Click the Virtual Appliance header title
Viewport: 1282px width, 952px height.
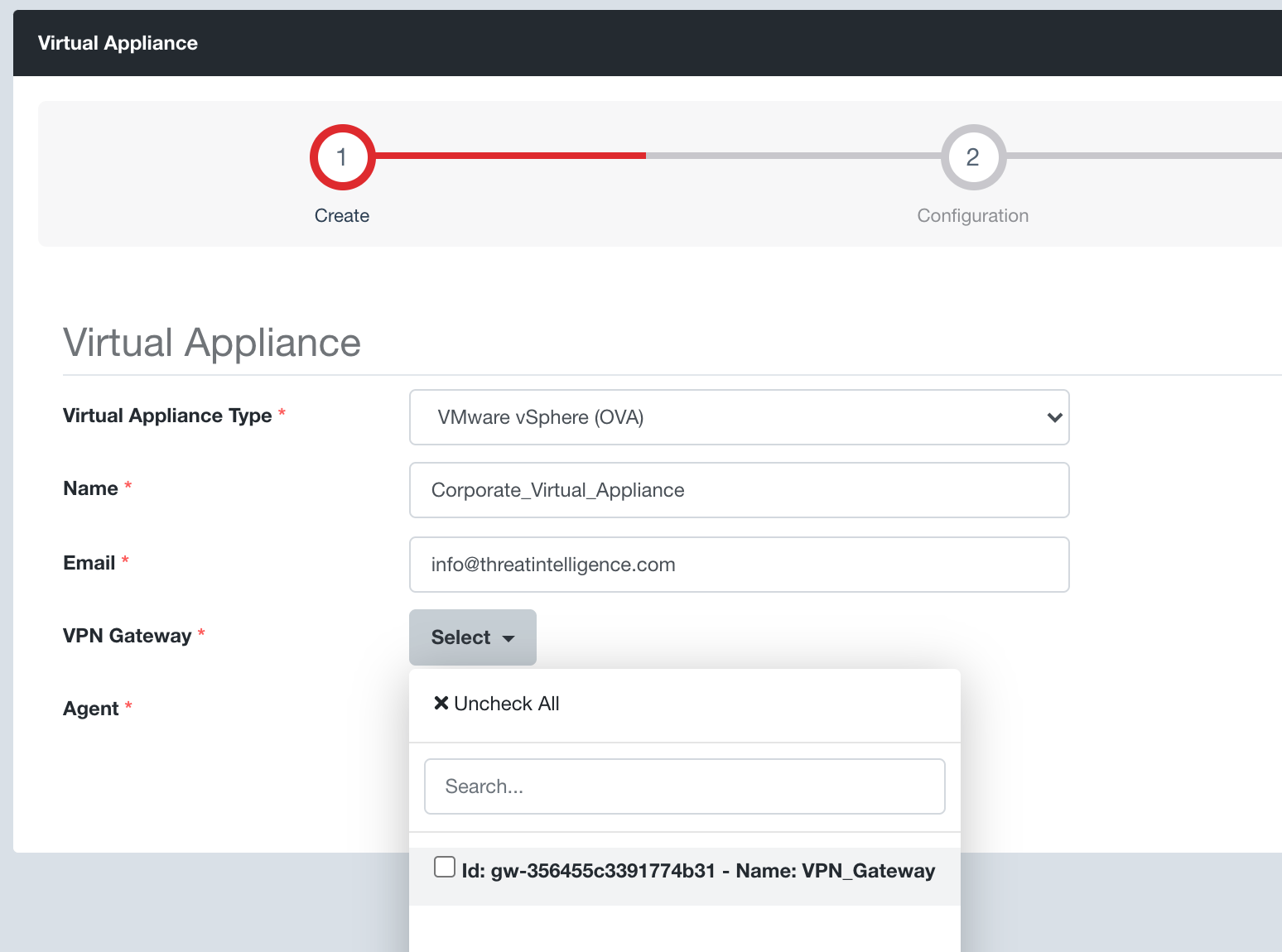click(x=118, y=43)
